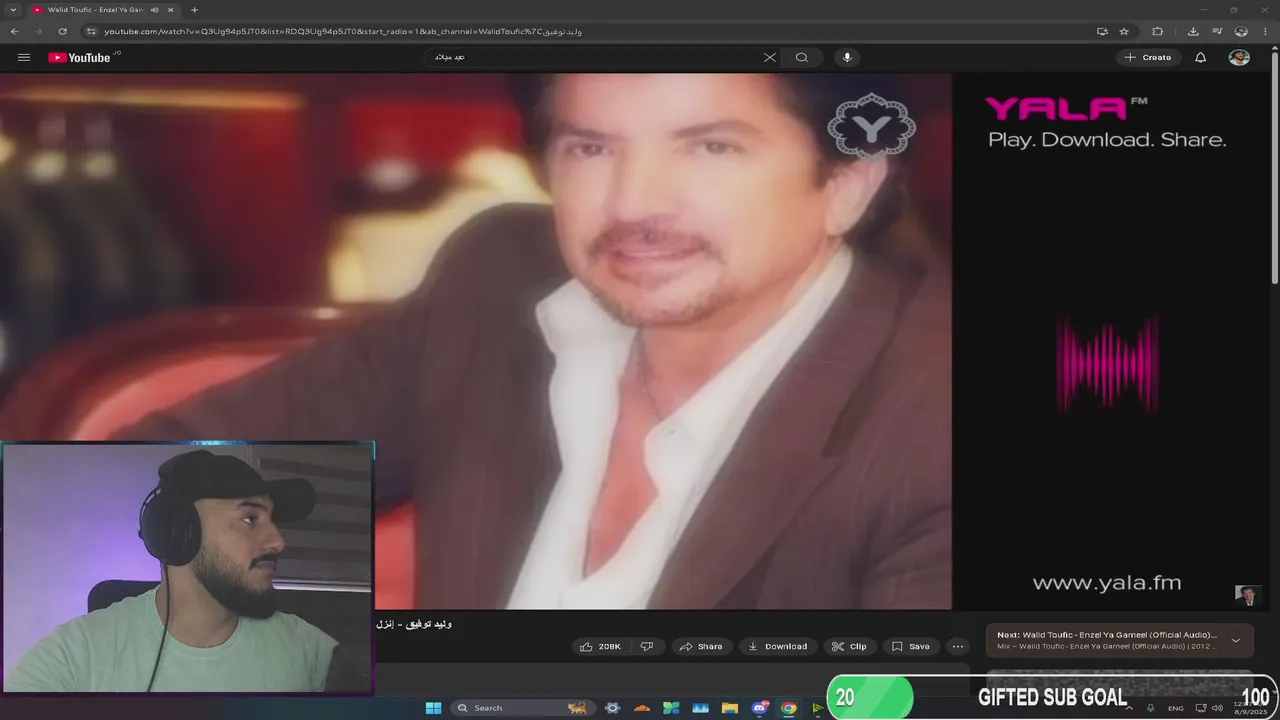The height and width of the screenshot is (720, 1280).
Task: Open the browser extensions puzzle icon
Action: click(x=1158, y=31)
